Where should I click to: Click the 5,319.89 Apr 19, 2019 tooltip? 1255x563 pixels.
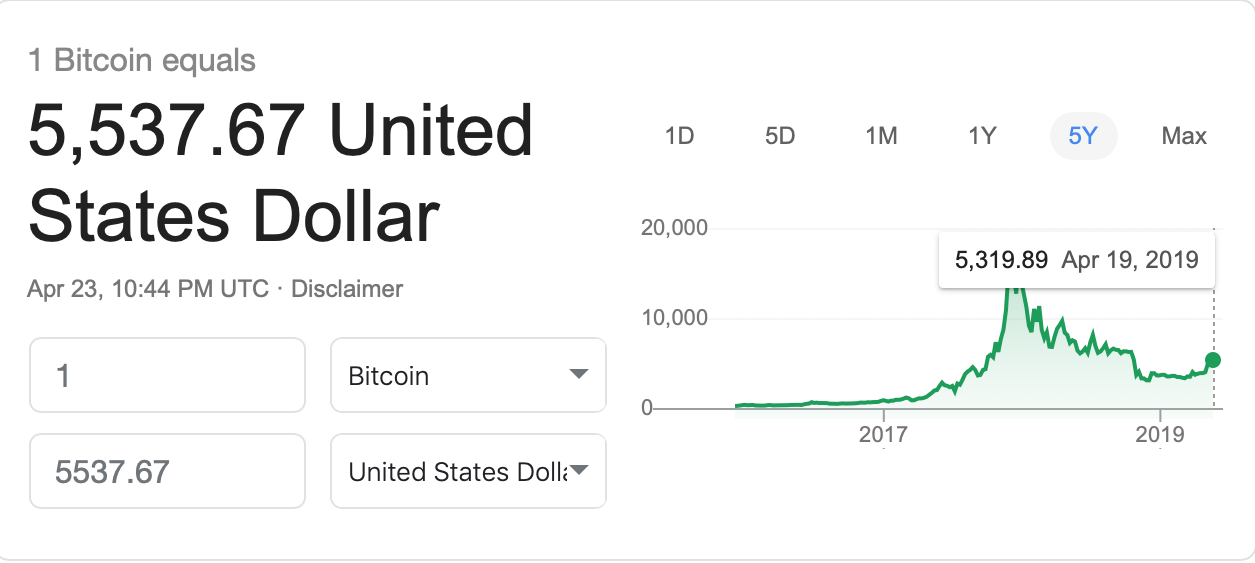[x=1077, y=260]
